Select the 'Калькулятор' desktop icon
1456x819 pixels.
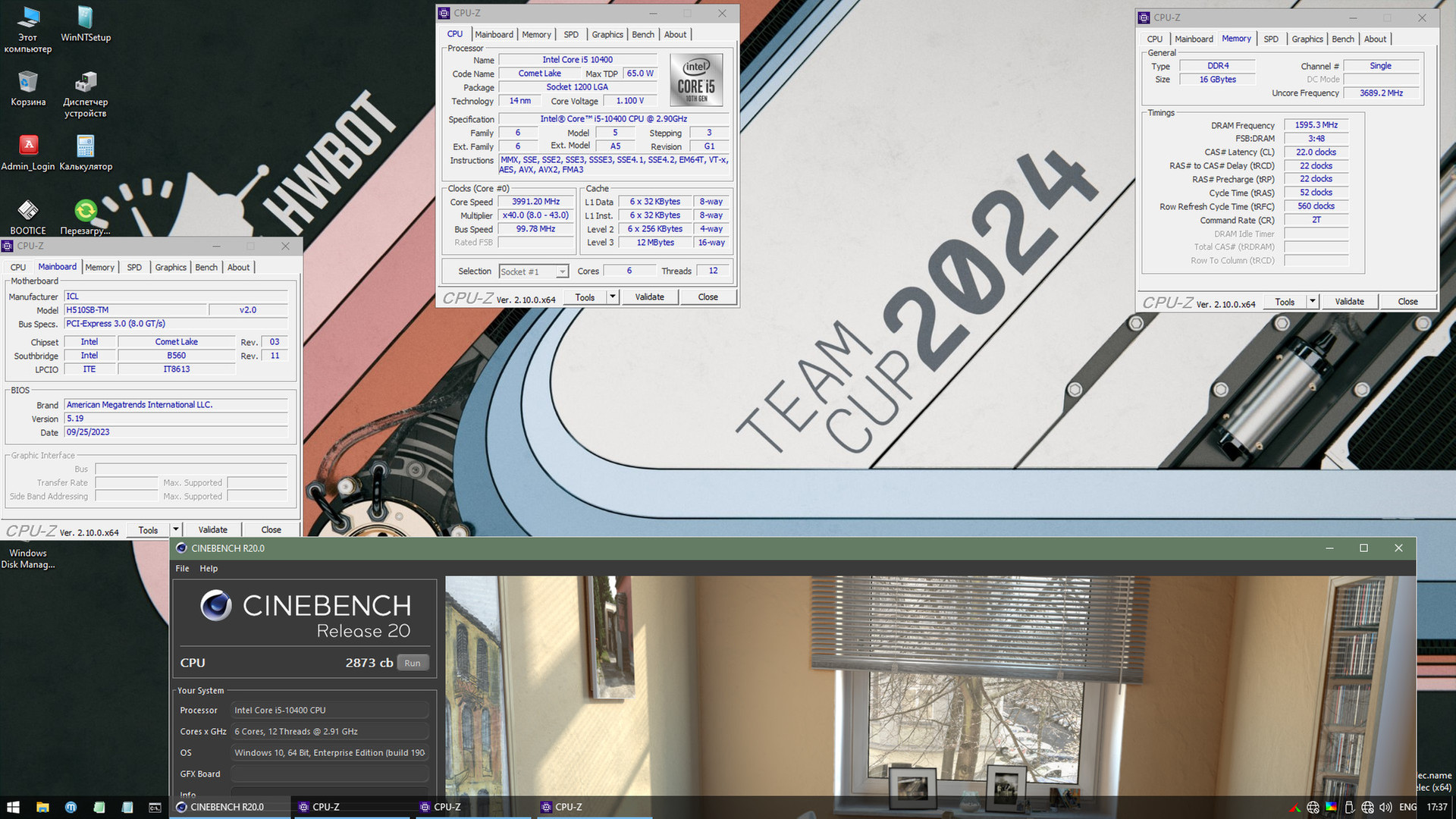pyautogui.click(x=86, y=152)
